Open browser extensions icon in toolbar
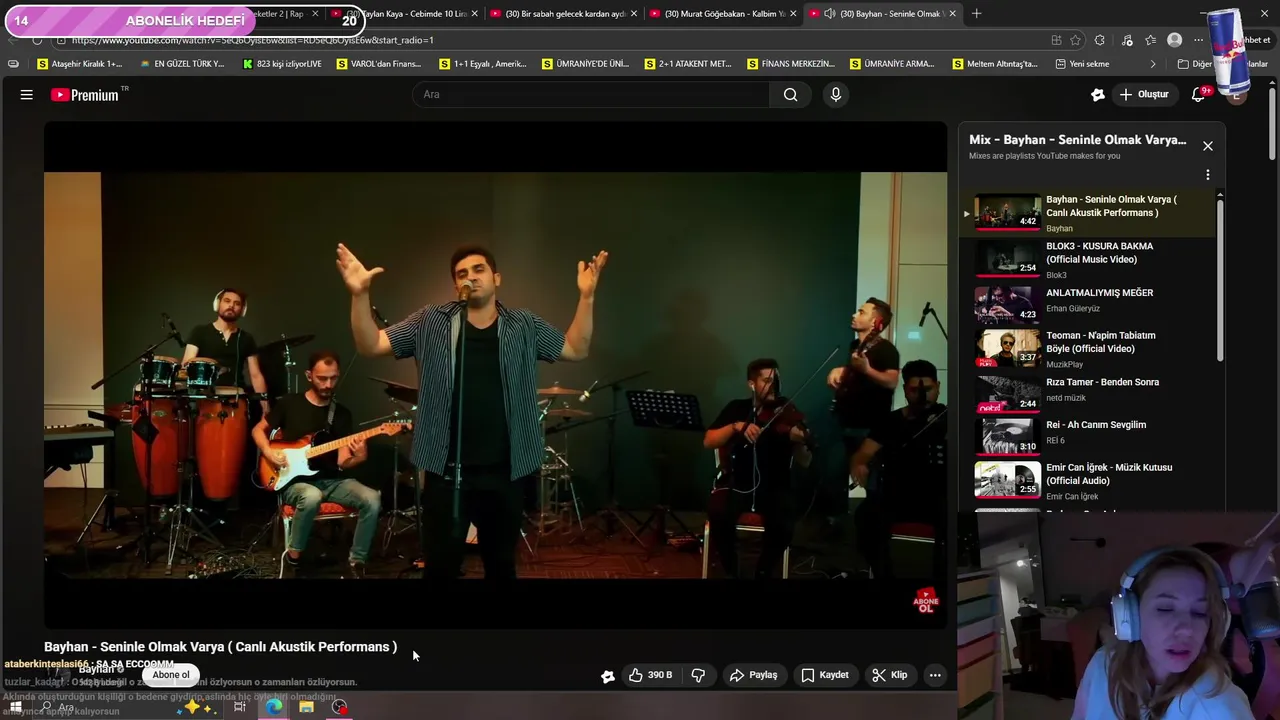The image size is (1280, 720). 1100,40
